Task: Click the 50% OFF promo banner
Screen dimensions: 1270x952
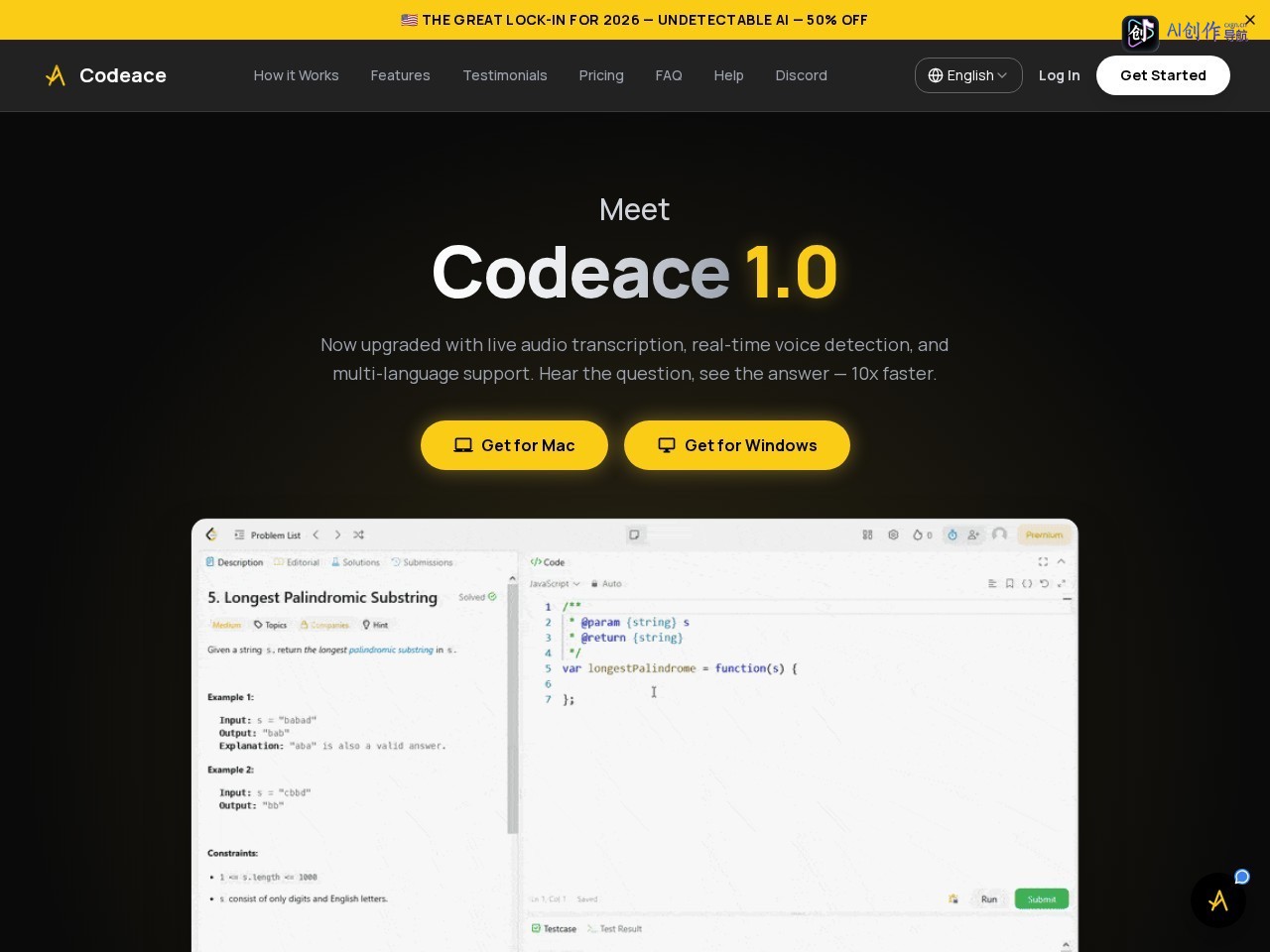Action: click(x=635, y=20)
